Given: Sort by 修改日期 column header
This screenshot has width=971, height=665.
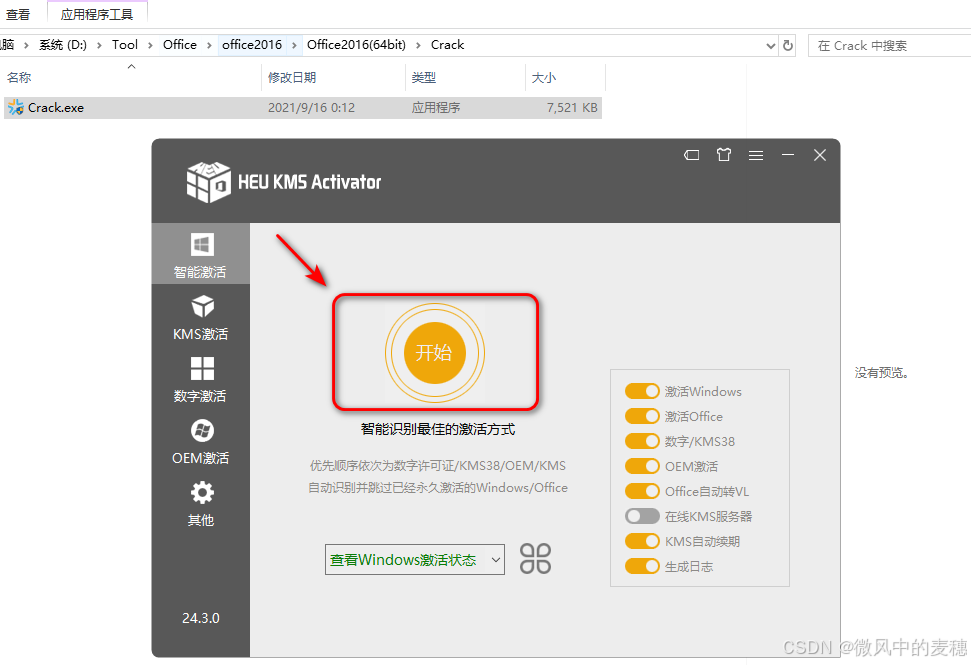Looking at the screenshot, I should pos(334,77).
